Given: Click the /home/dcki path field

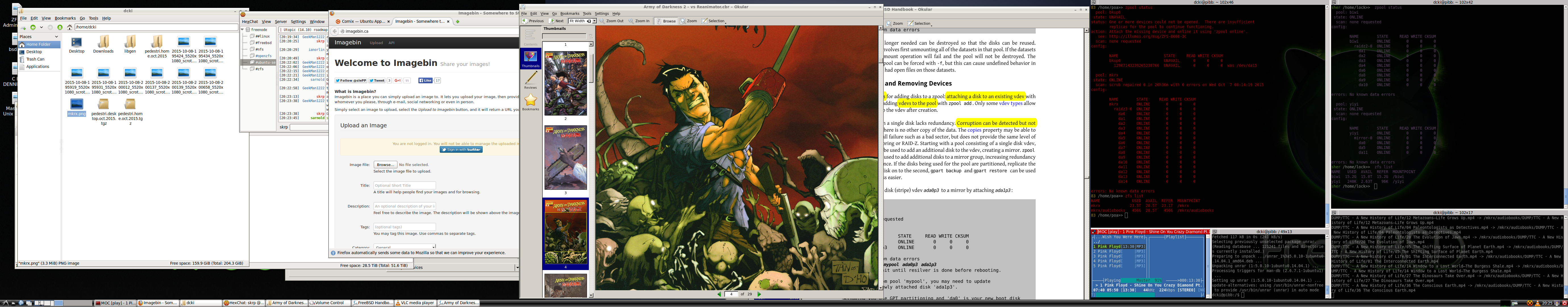Looking at the screenshot, I should [x=157, y=27].
